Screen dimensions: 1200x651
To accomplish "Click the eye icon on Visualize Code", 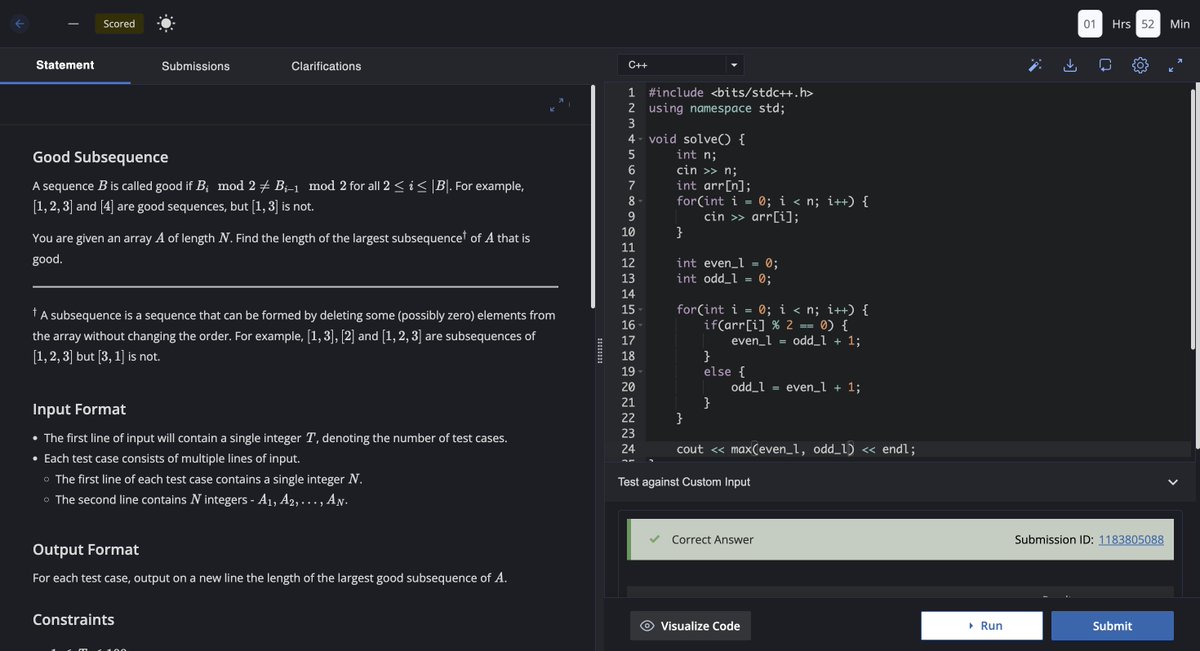I will [657, 625].
